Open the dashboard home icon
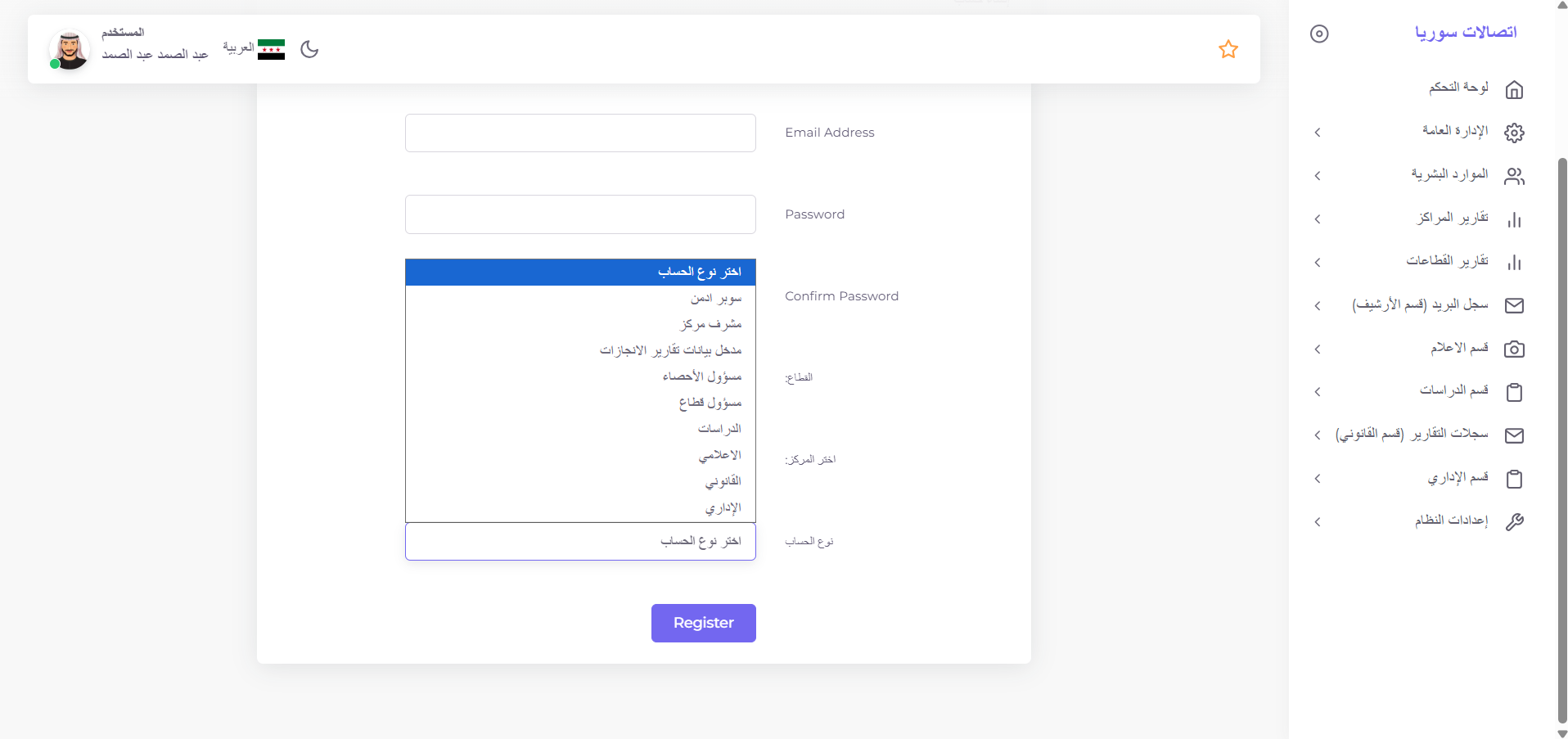1568x739 pixels. click(x=1514, y=89)
